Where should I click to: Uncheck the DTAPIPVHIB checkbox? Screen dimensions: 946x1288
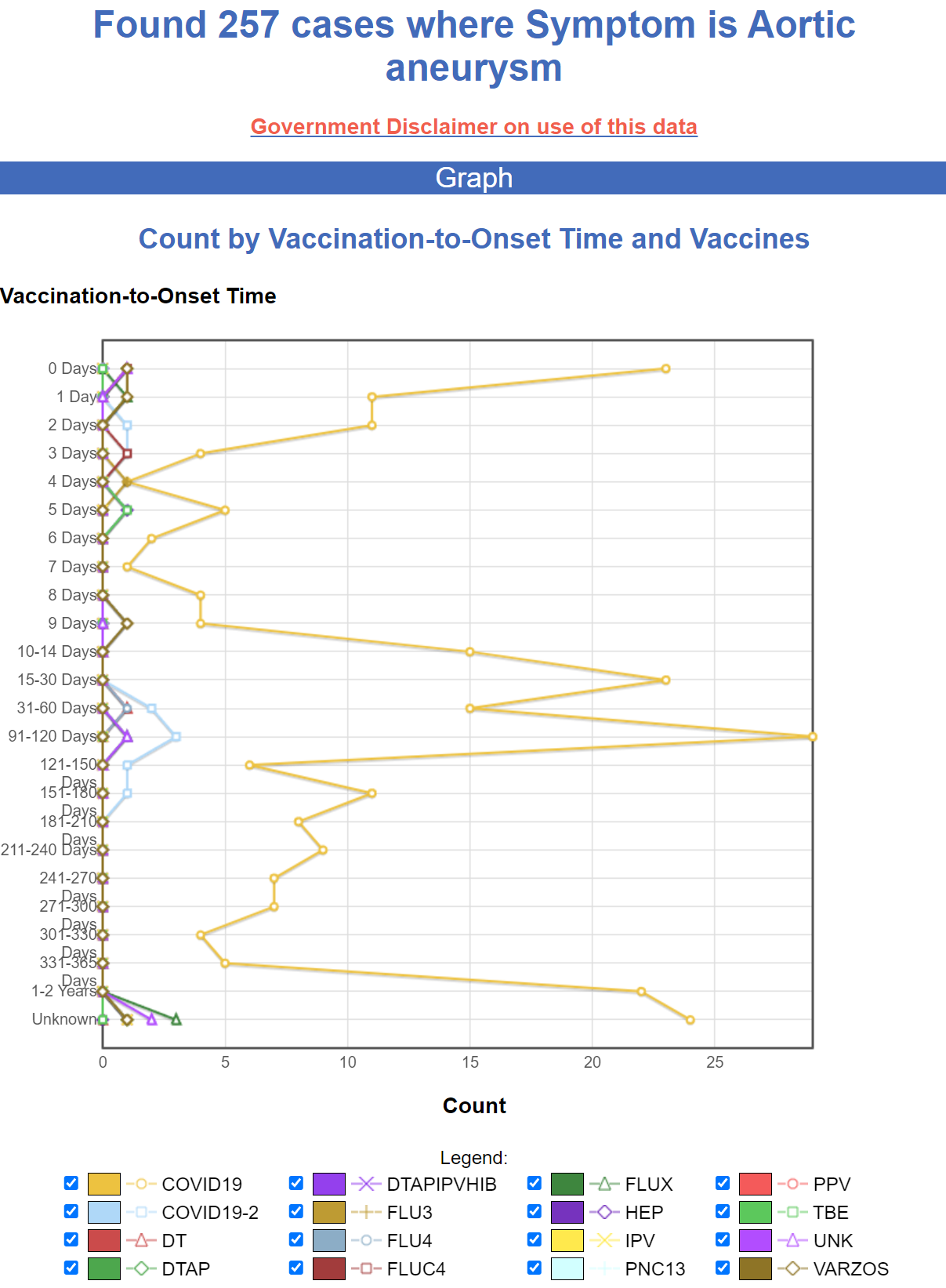point(296,1183)
